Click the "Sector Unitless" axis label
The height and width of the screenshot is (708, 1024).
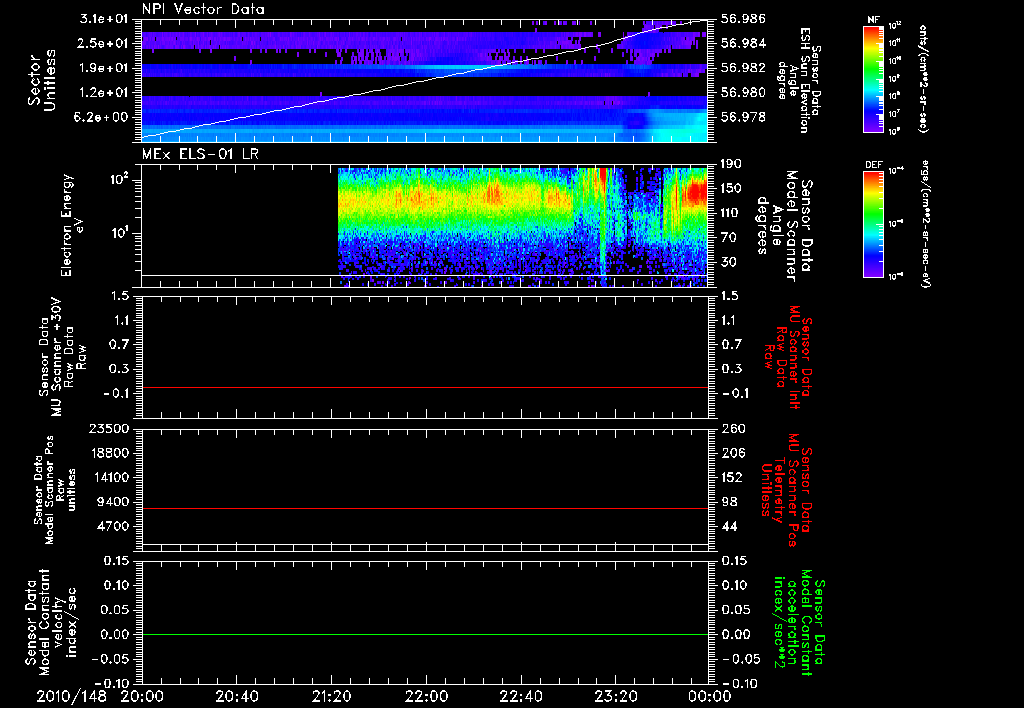[42, 80]
